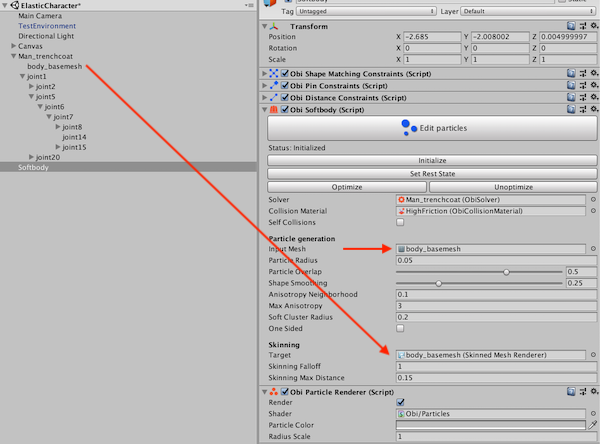
Task: Collapse joint1 in hierarchy
Action: pyautogui.click(x=23, y=77)
